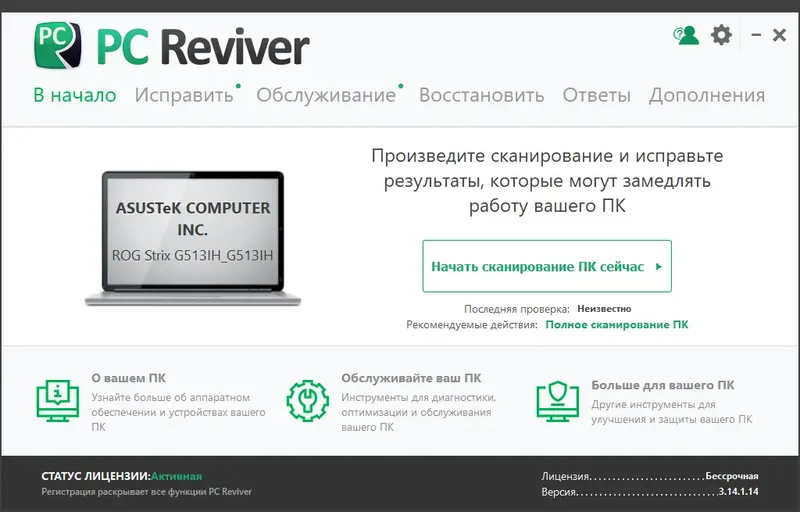This screenshot has width=800, height=512.
Task: Click the shield monitor icon
Action: 558,401
